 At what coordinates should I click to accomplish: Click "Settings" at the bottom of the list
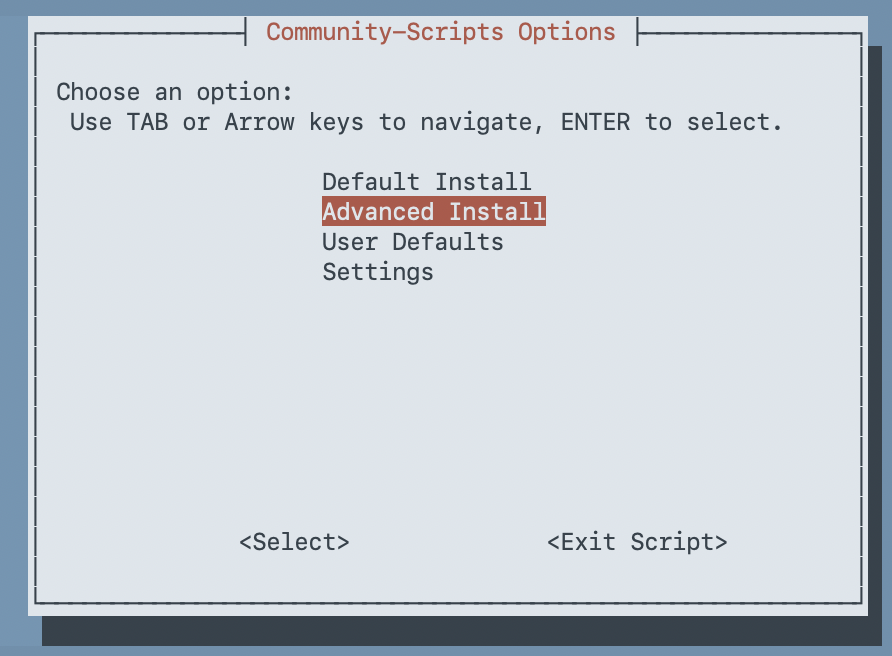(377, 271)
